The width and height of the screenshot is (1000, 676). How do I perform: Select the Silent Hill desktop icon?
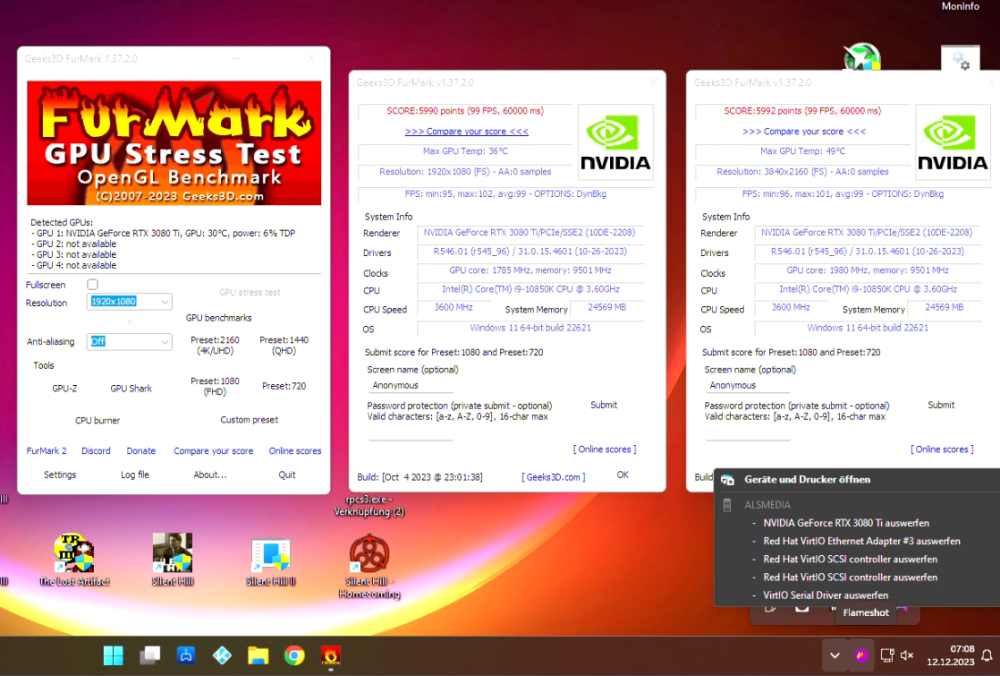click(172, 559)
